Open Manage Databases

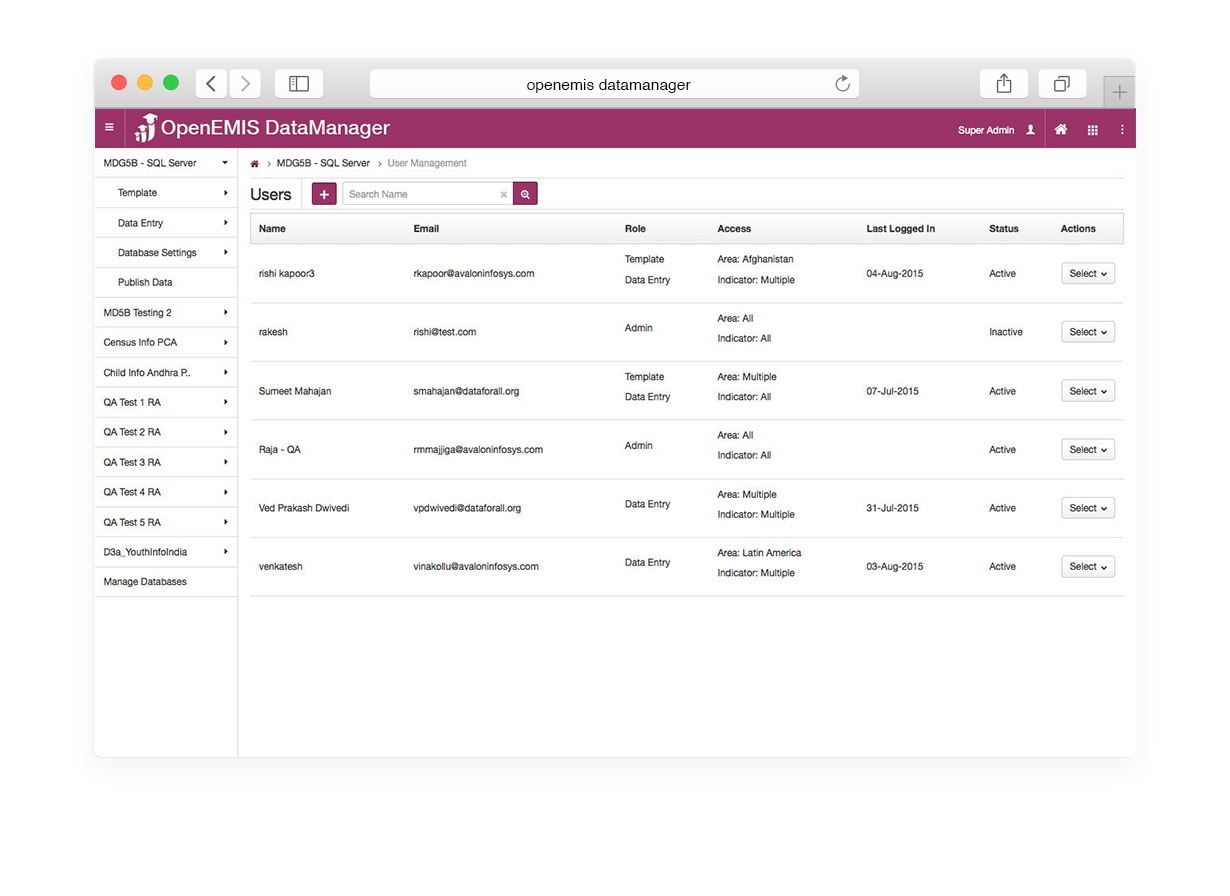tap(166, 582)
